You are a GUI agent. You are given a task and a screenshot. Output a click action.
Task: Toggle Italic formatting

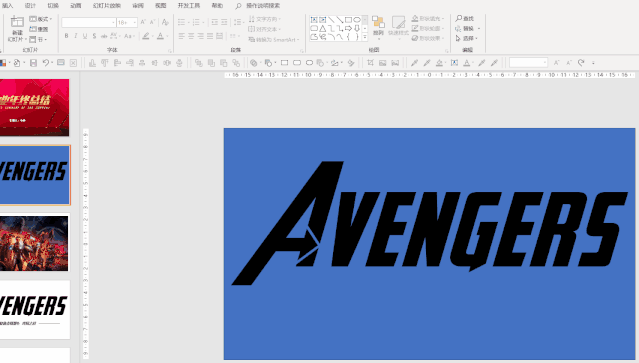[76, 36]
